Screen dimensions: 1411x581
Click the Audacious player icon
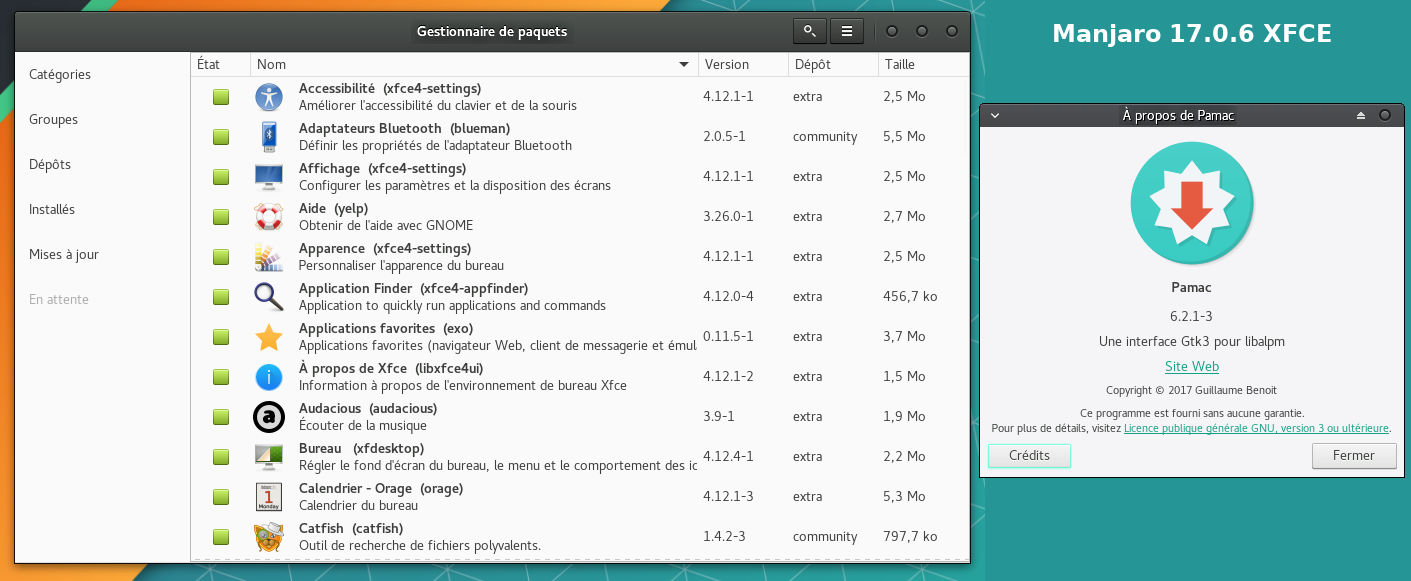point(269,417)
